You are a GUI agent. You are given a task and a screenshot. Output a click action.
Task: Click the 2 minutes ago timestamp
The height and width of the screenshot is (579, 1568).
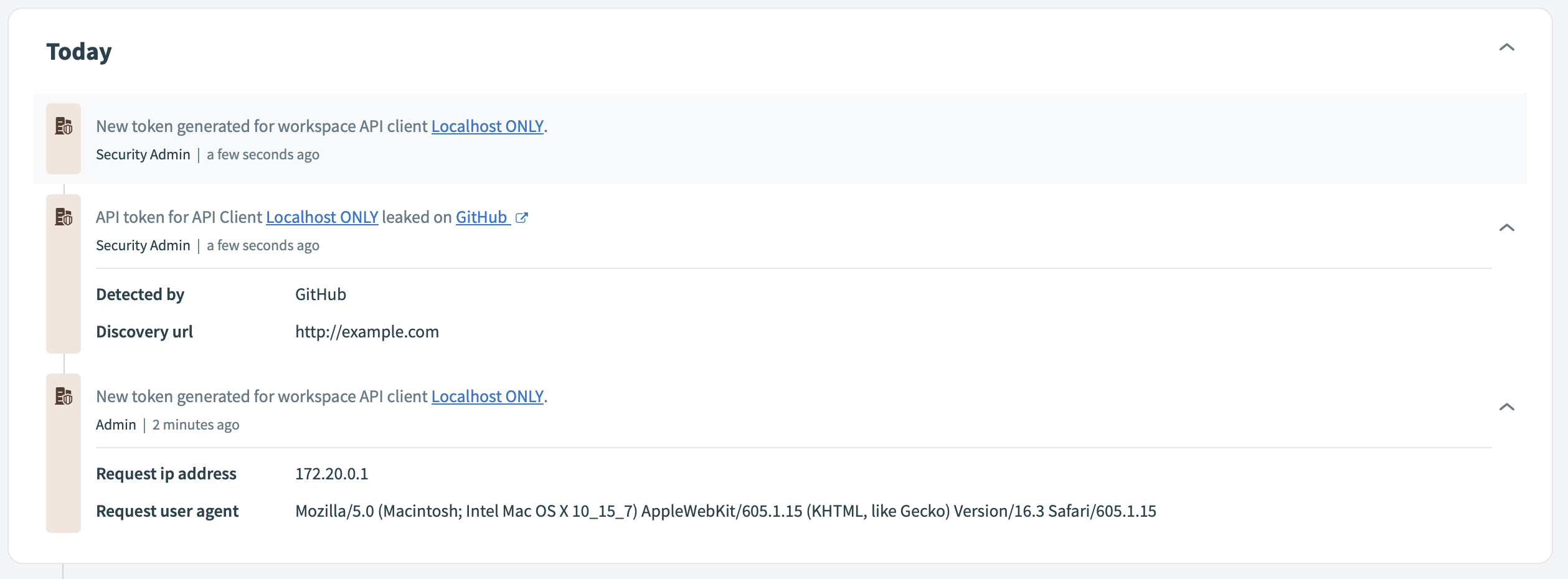tap(196, 425)
